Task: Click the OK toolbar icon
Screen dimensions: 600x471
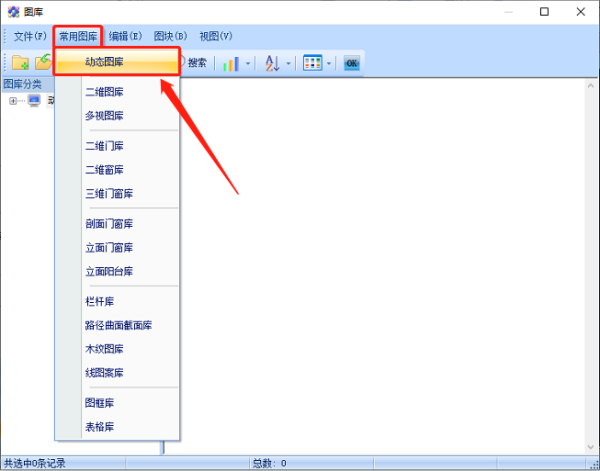Action: coord(351,63)
